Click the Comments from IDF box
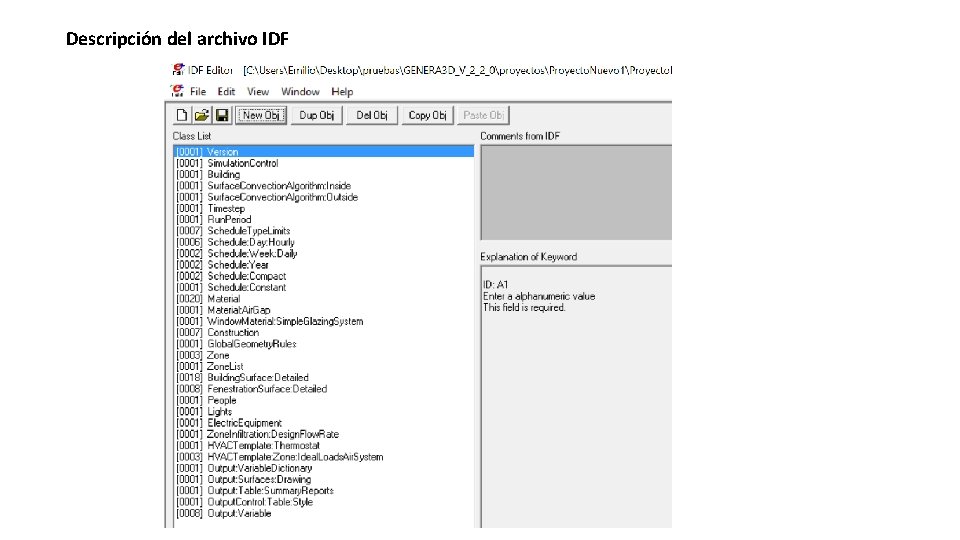 tap(576, 192)
